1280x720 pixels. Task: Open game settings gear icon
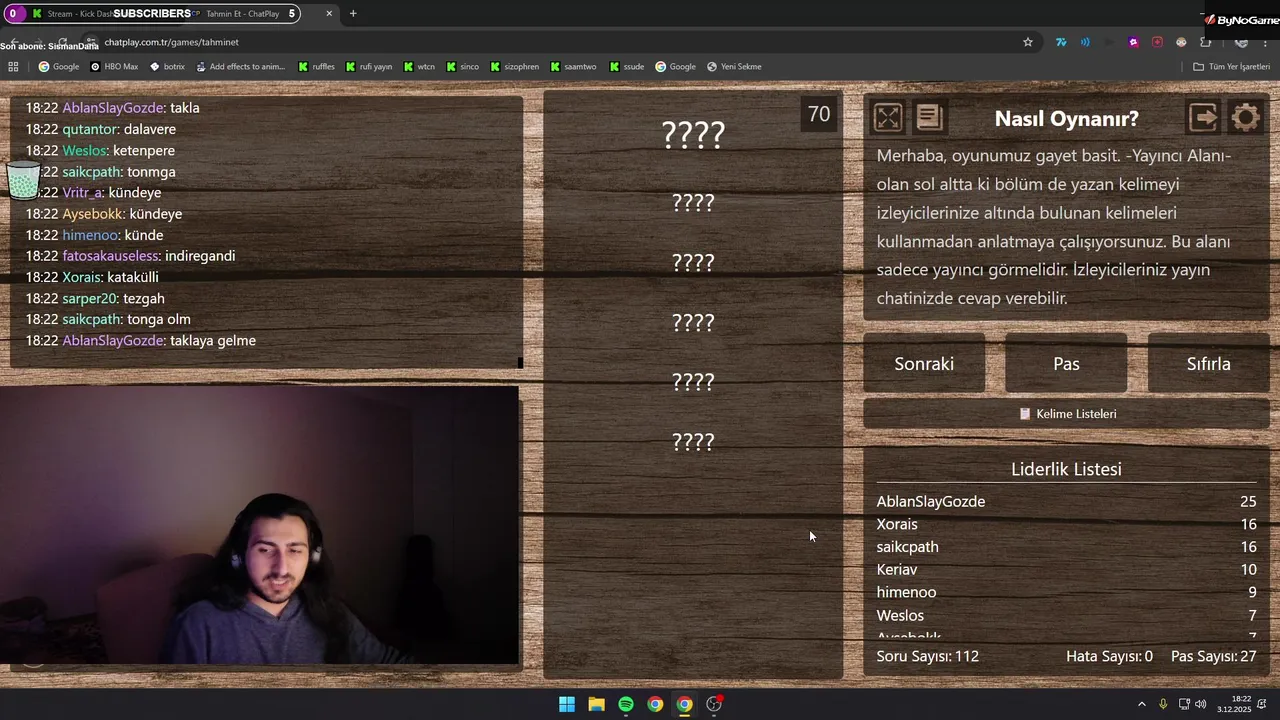(x=1245, y=118)
